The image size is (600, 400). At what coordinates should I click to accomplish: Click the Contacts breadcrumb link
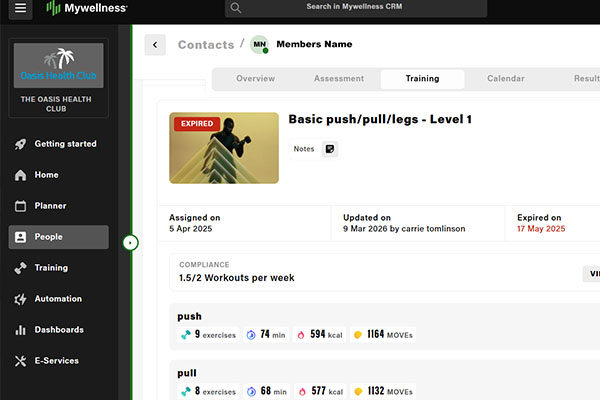pos(205,45)
